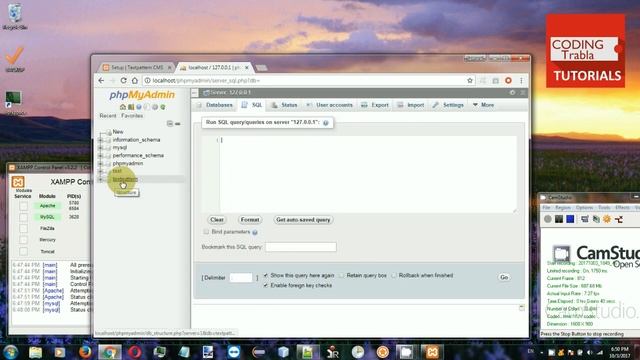This screenshot has width=640, height=360.
Task: Click the help icon next to Bind parameters
Action: (x=255, y=232)
